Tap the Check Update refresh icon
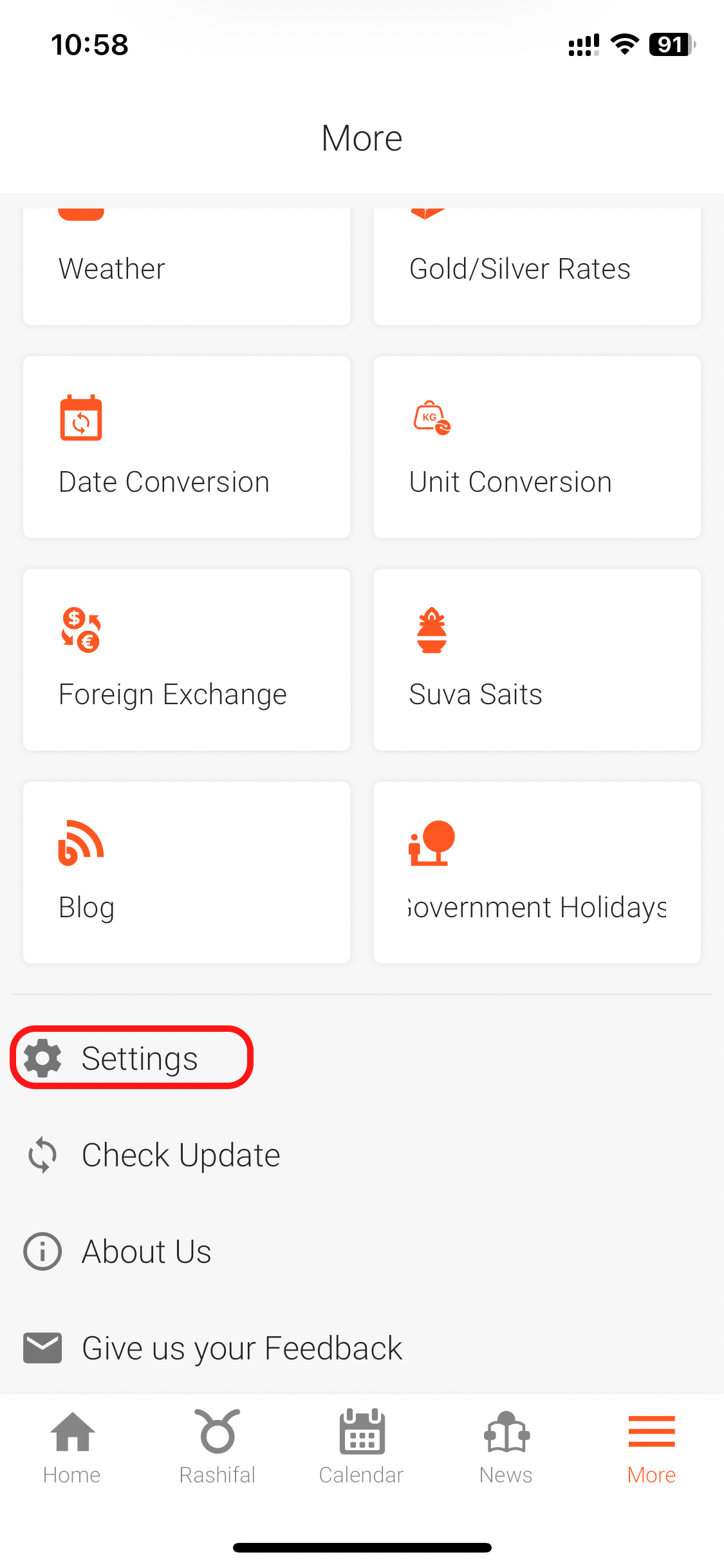Screen dimensions: 724x1568 pyautogui.click(x=42, y=1155)
